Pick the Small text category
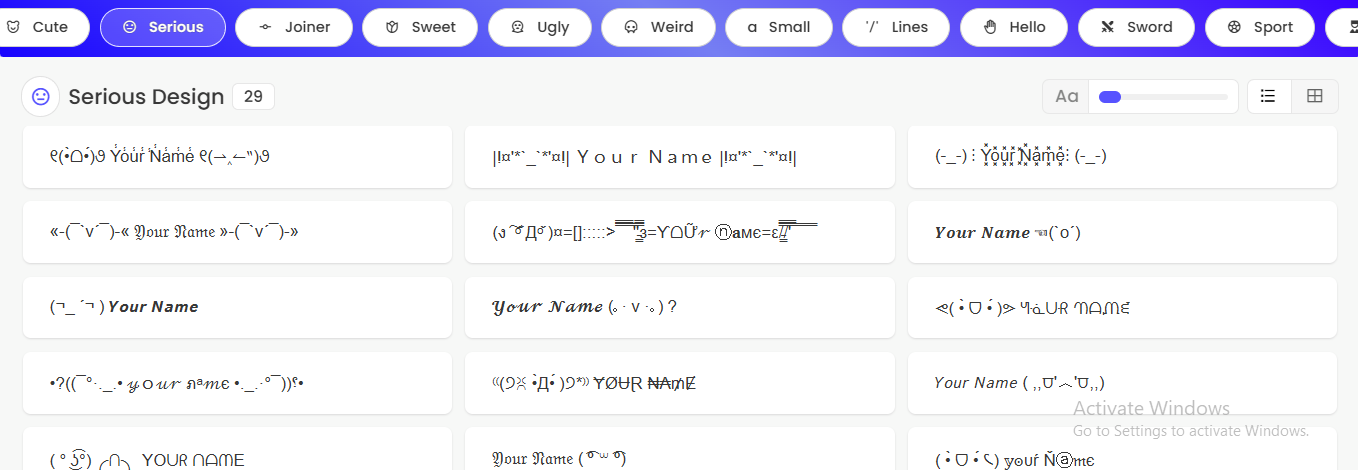The image size is (1358, 470). point(778,27)
